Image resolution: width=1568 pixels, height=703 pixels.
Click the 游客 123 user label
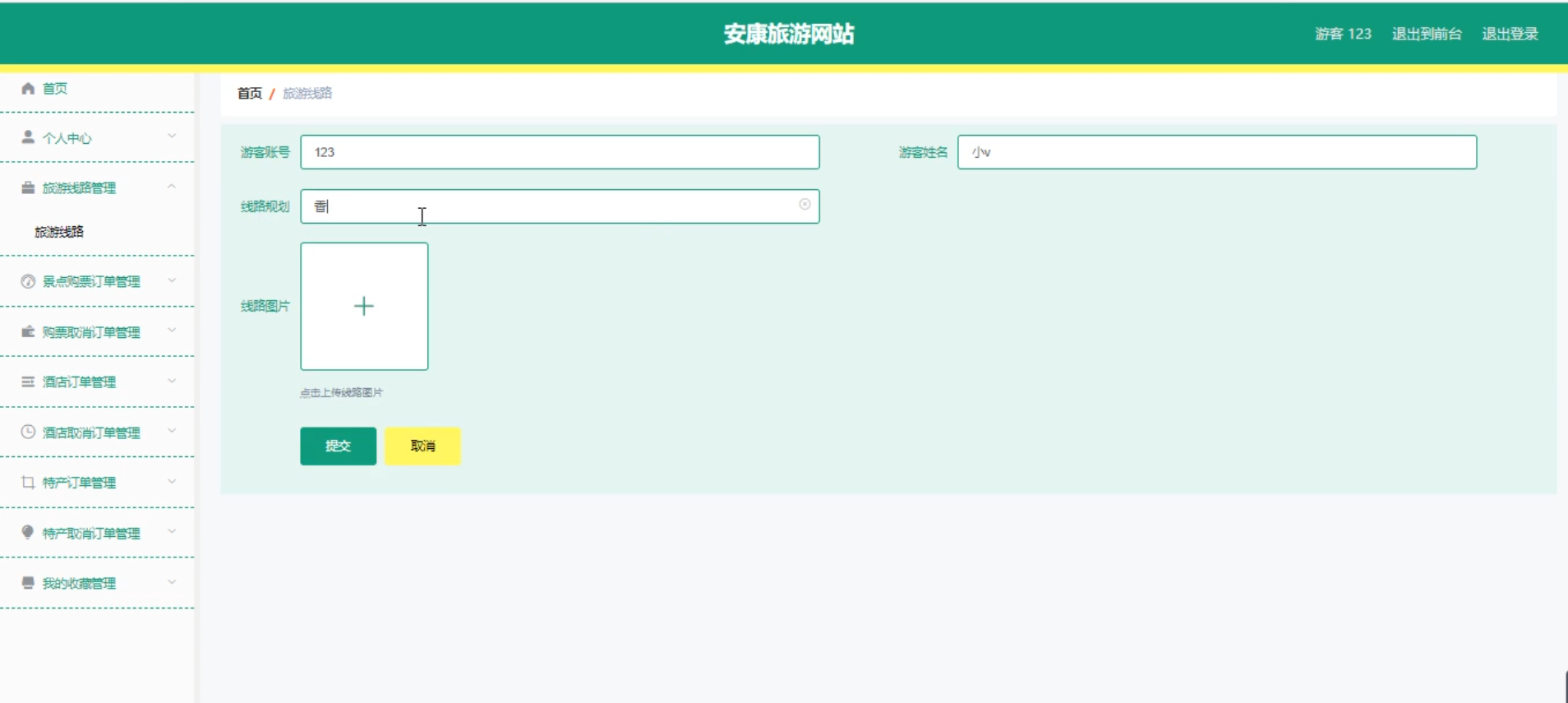coord(1343,34)
